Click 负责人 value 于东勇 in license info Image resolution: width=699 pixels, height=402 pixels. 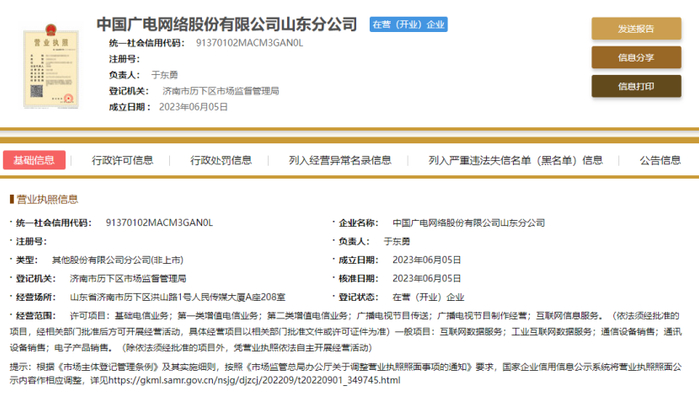point(397,242)
